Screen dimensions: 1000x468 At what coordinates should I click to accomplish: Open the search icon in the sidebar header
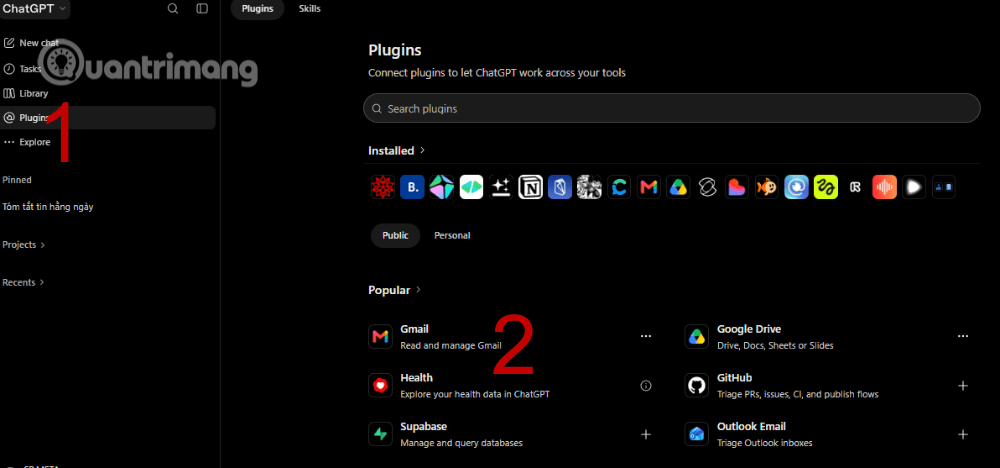tap(172, 9)
